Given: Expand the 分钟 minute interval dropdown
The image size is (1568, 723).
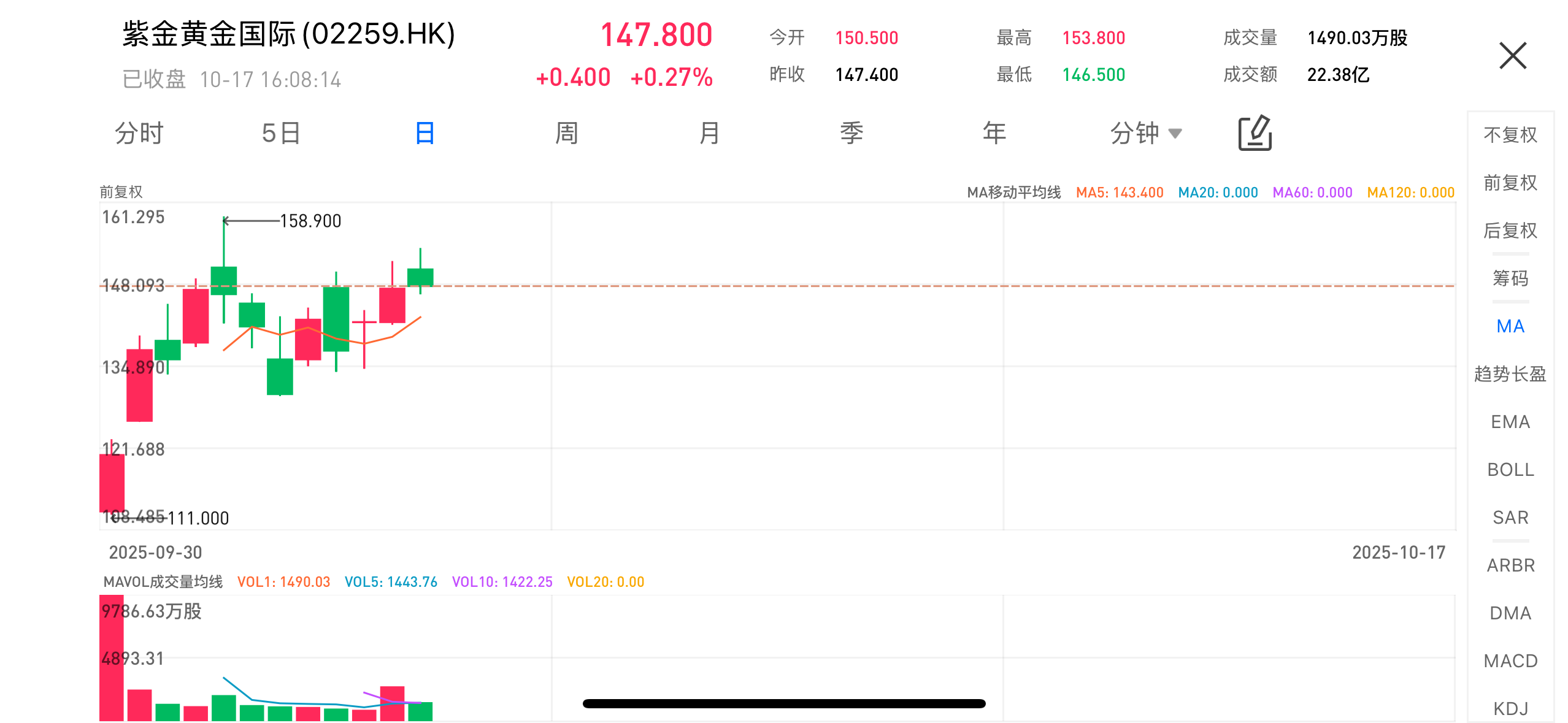Looking at the screenshot, I should pyautogui.click(x=1145, y=133).
